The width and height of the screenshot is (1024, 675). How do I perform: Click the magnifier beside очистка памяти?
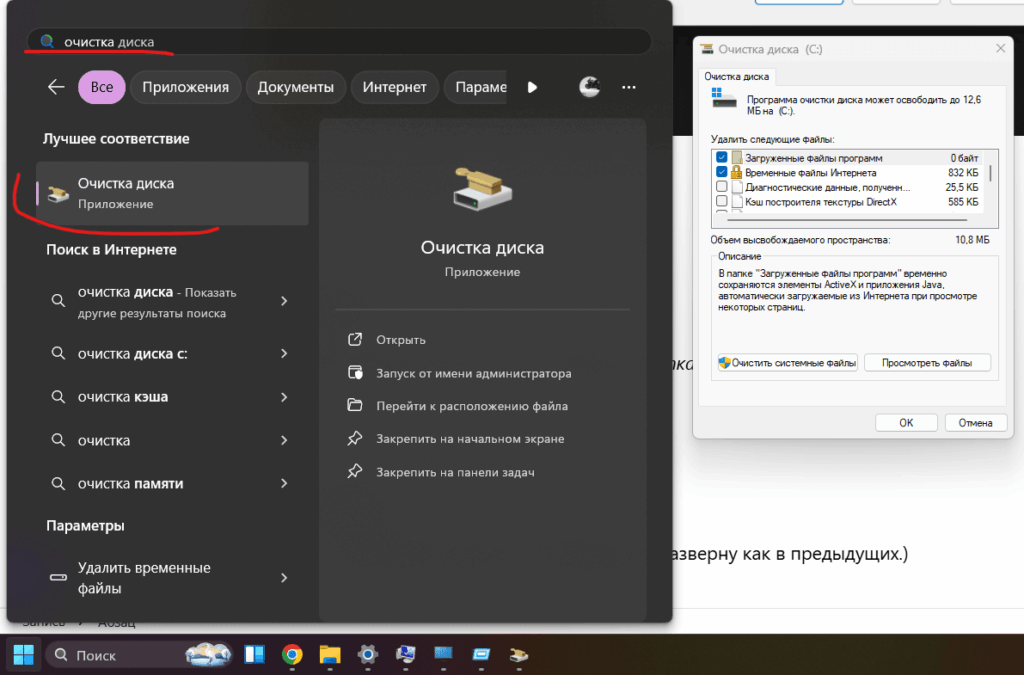58,484
